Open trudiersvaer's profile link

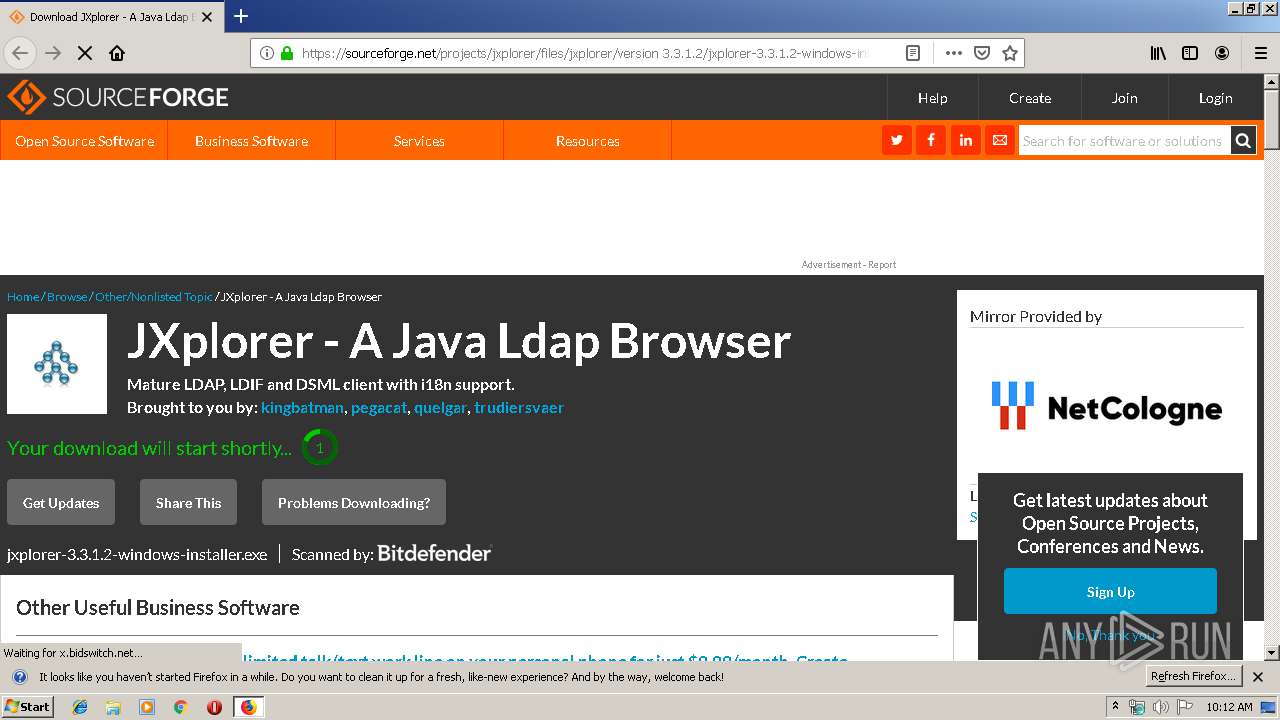coord(519,407)
